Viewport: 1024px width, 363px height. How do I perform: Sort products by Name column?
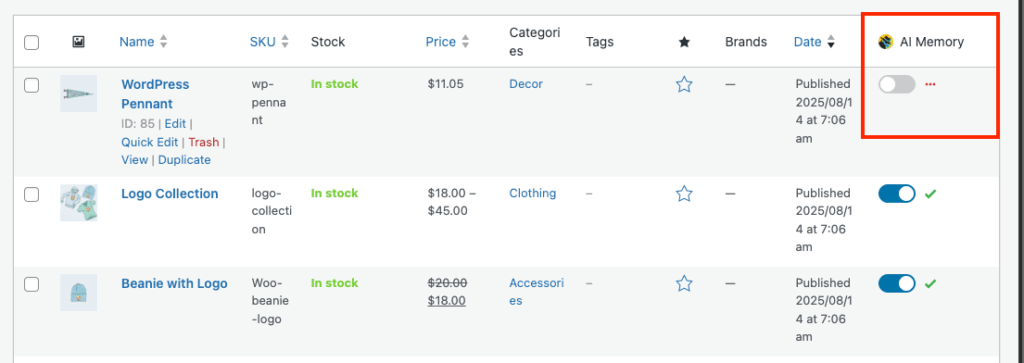[x=143, y=42]
